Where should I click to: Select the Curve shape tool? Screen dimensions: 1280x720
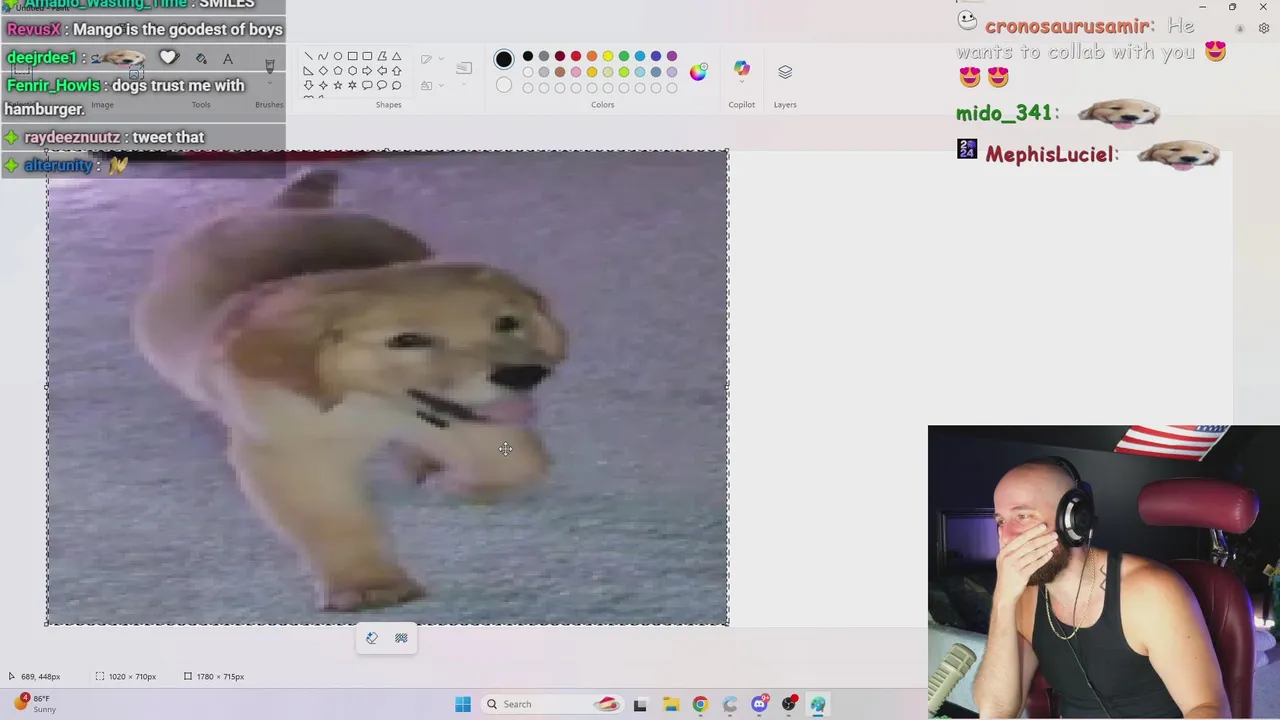pyautogui.click(x=323, y=56)
